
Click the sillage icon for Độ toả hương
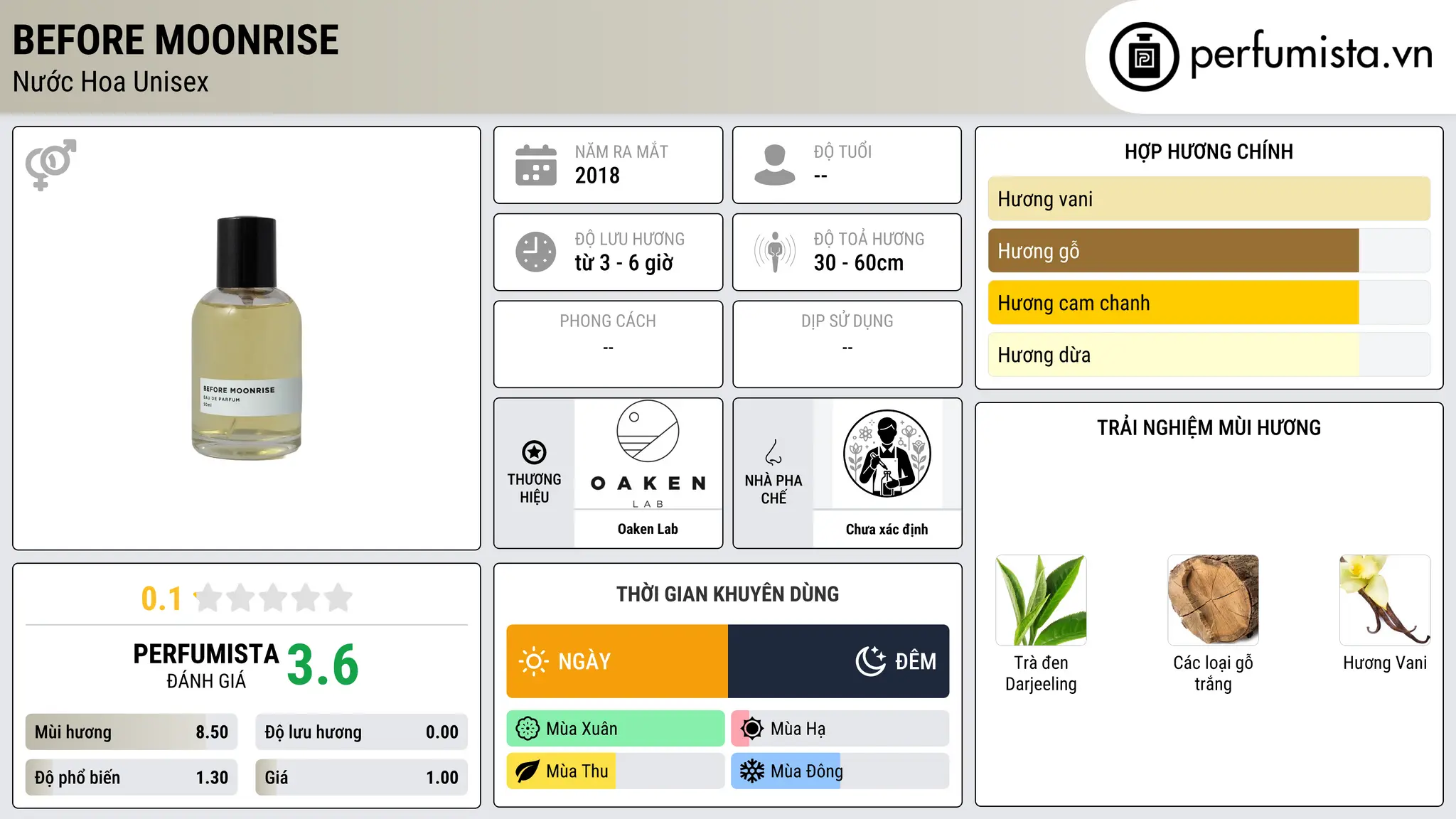(x=775, y=252)
